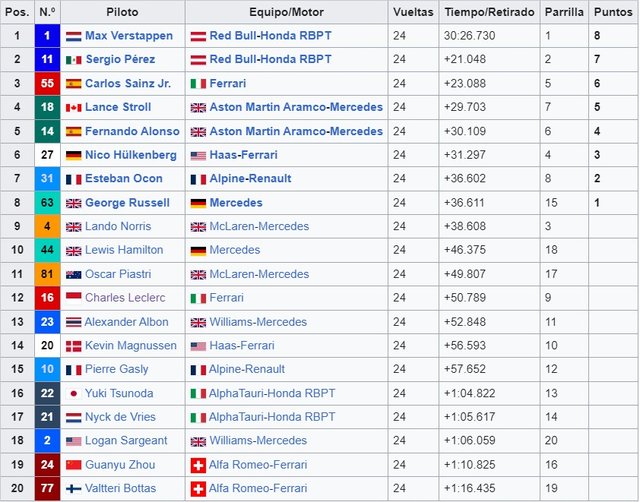Open the Charles Leclerc driver link

click(125, 298)
